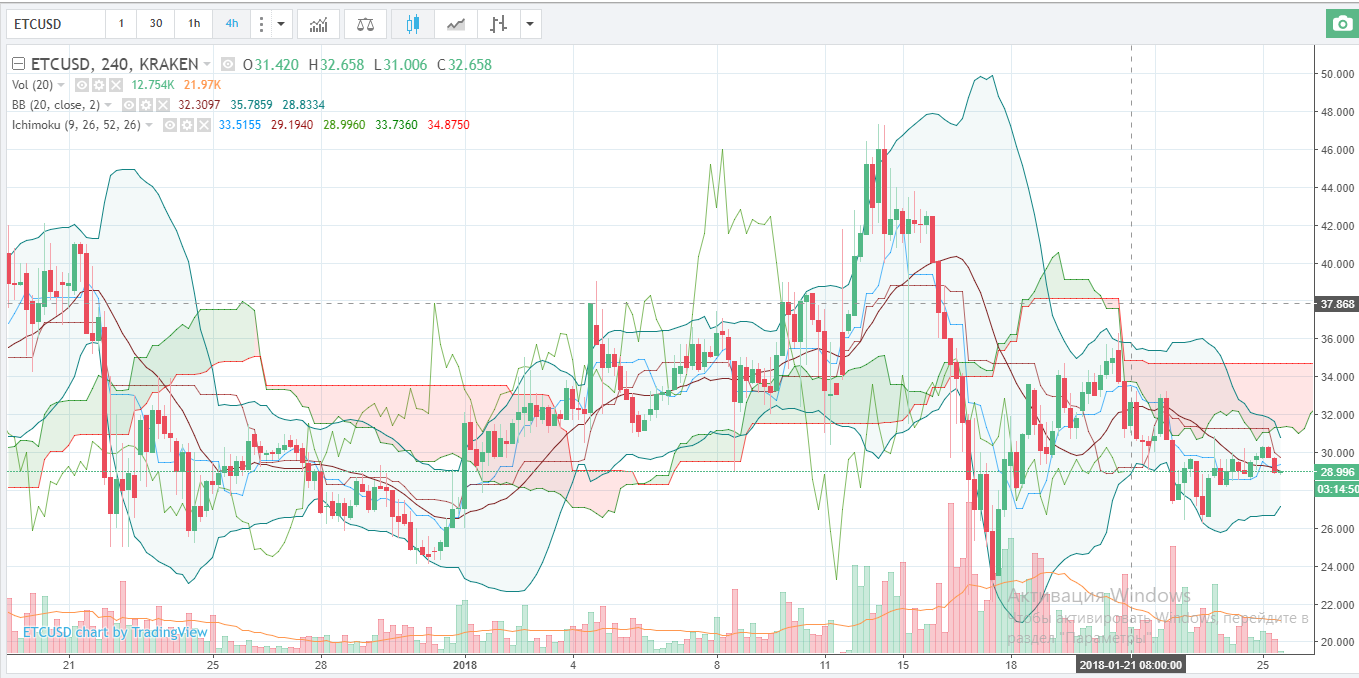Take a chart snapshot with camera icon
The height and width of the screenshot is (678, 1359).
tap(1340, 24)
